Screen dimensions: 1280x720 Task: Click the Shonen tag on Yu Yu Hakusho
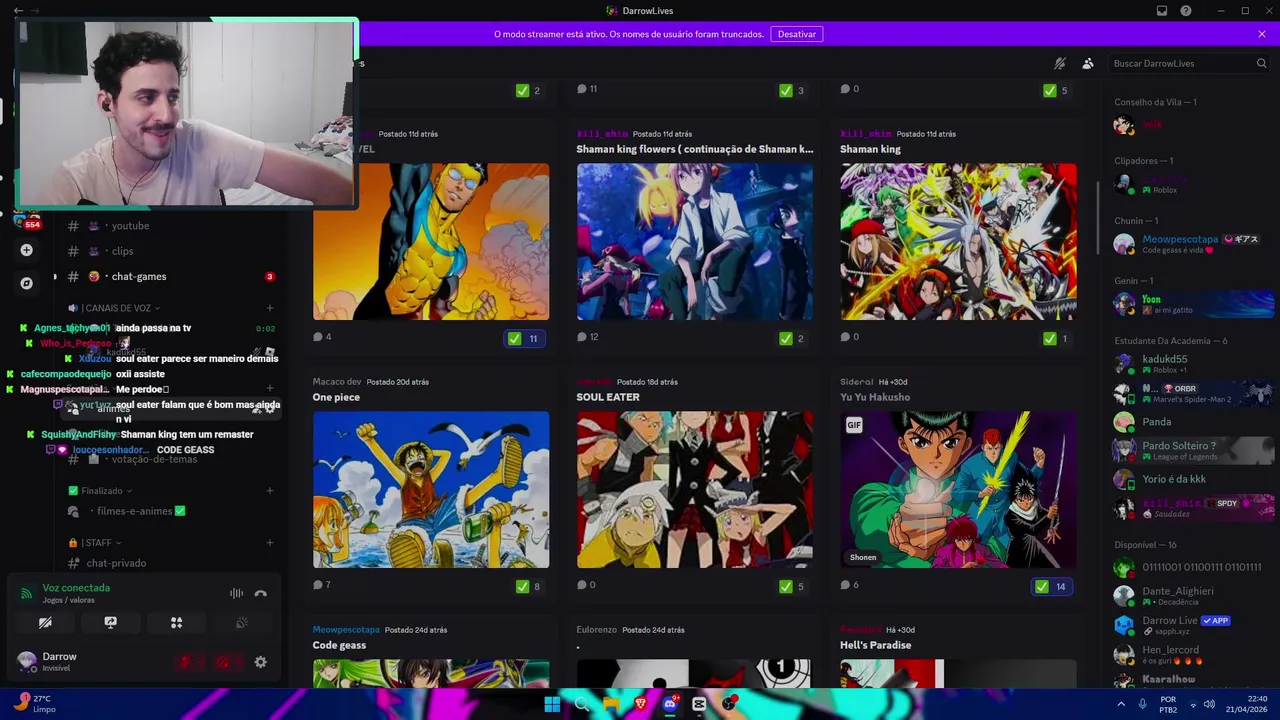863,557
